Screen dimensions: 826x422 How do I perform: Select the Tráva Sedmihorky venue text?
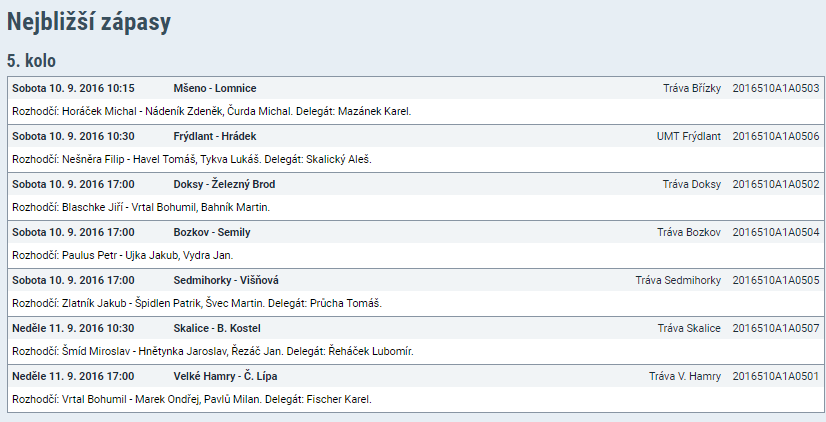pos(678,280)
